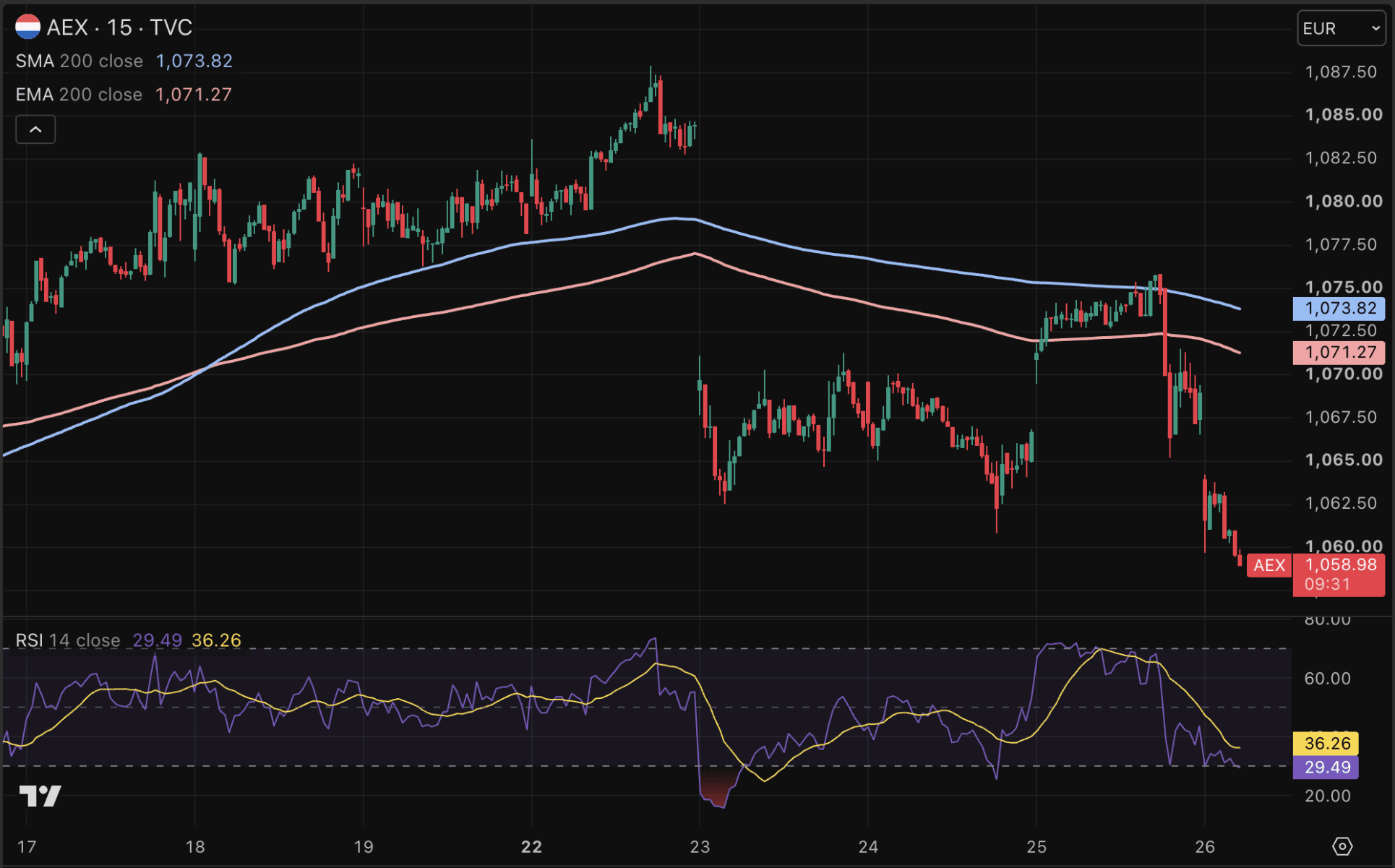Click the 1,065.00 price axis label

coord(1344,460)
